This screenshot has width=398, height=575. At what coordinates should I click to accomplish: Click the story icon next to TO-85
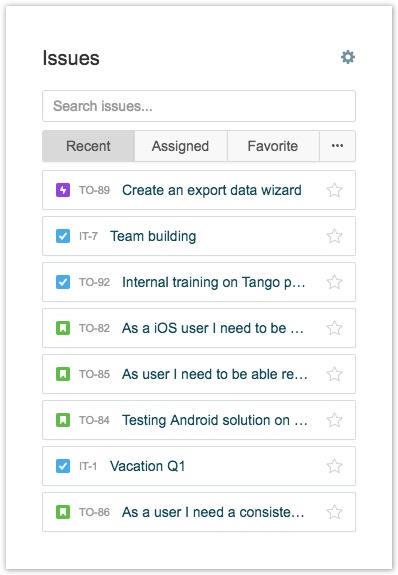pyautogui.click(x=63, y=374)
